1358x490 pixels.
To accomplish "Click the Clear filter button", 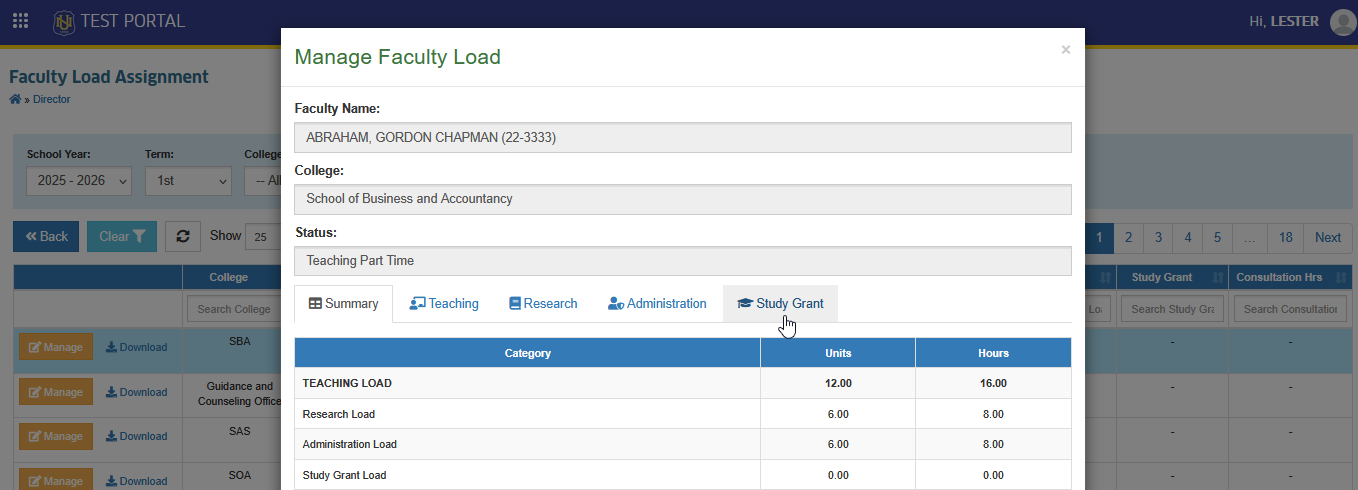I will tap(122, 237).
